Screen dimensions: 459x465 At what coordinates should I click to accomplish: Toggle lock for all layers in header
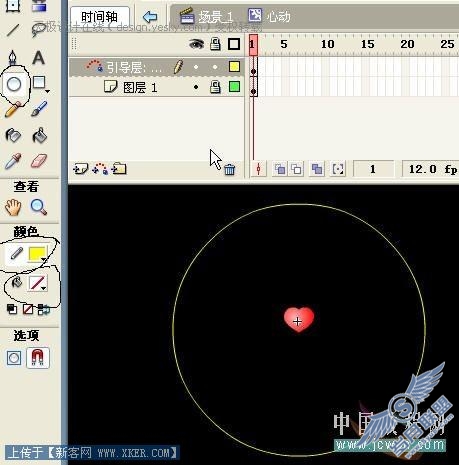pos(215,44)
